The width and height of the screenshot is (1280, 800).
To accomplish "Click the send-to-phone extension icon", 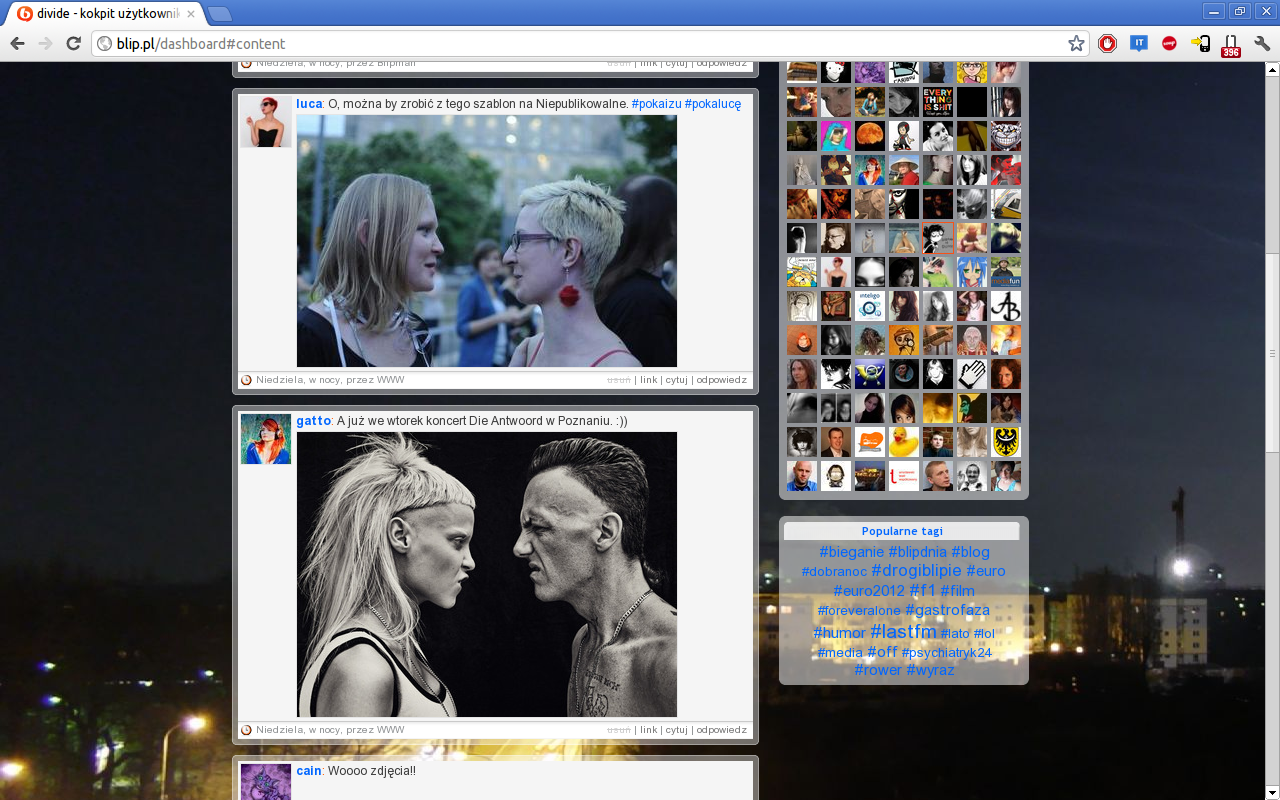I will pos(1200,43).
